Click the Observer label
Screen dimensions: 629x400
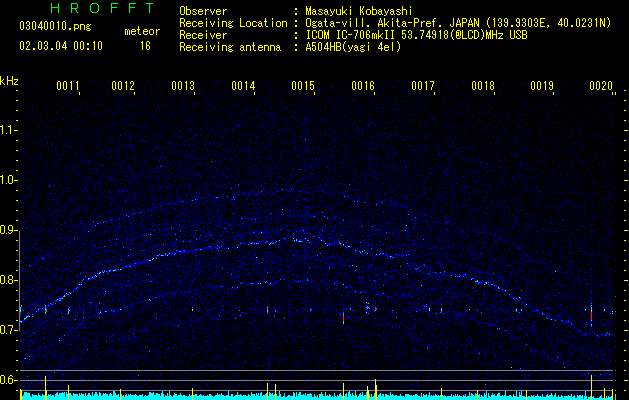tap(203, 11)
